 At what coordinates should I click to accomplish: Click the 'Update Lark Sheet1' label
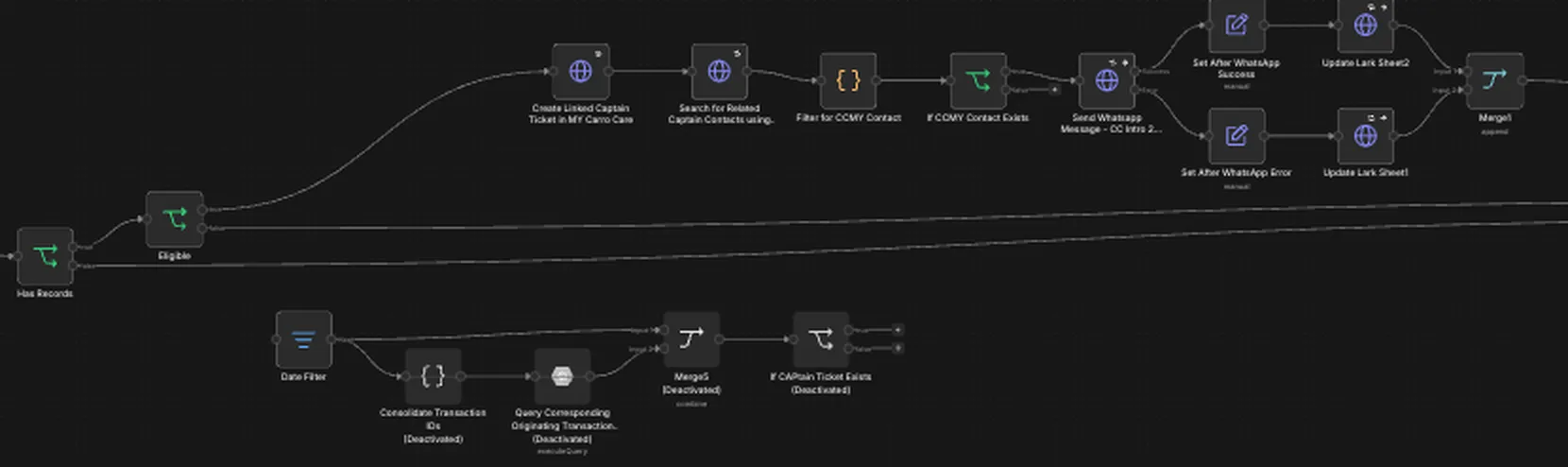[x=1366, y=173]
